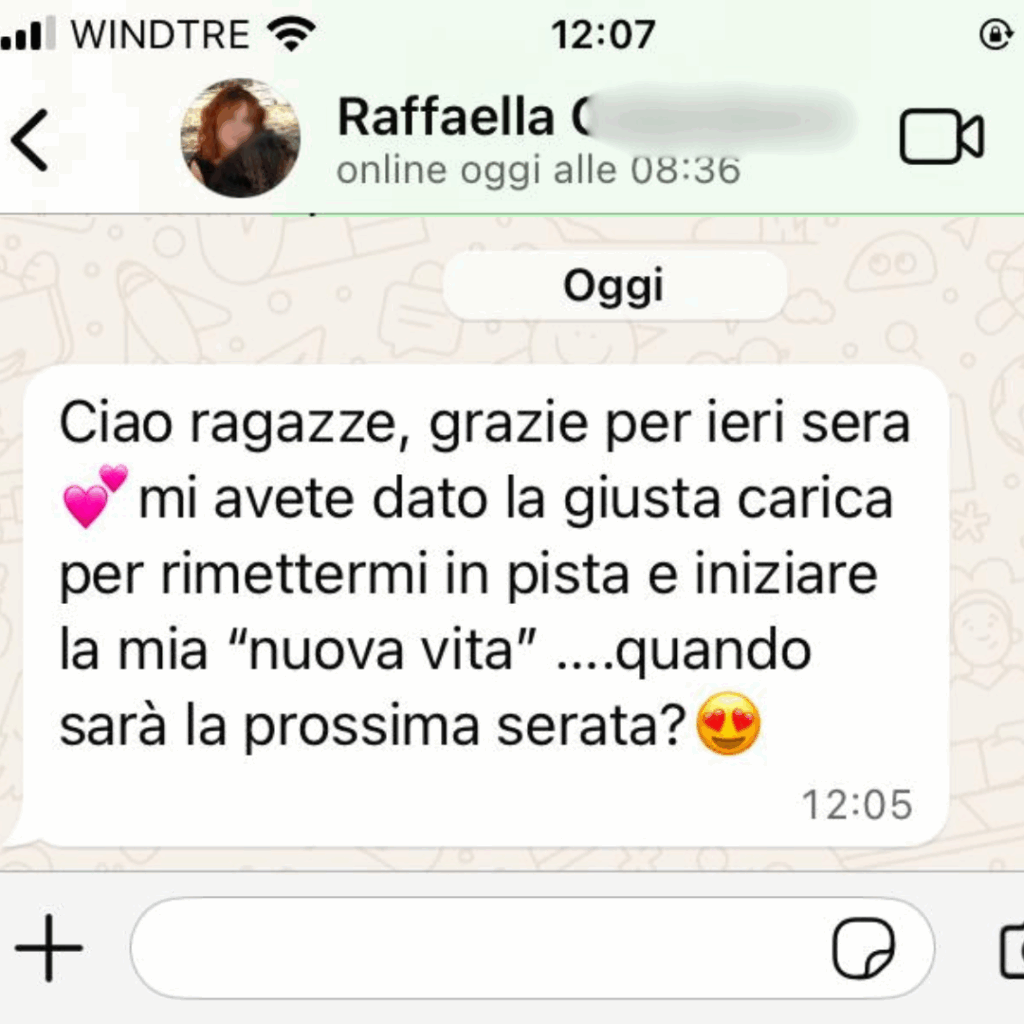Viewport: 1024px width, 1024px height.
Task: Tap the cellular signal bars indicator
Action: coord(28,34)
